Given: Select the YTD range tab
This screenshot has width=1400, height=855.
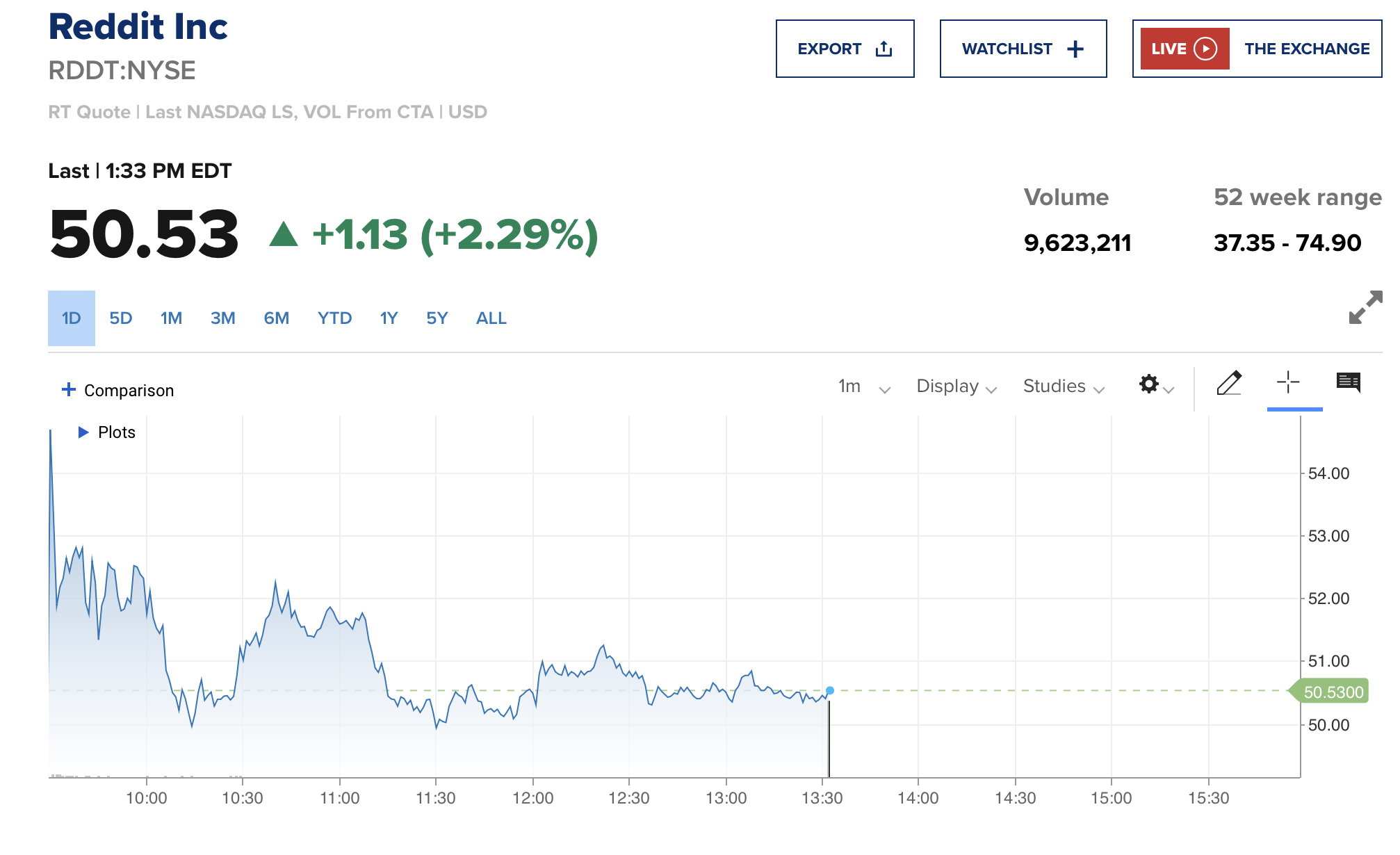Looking at the screenshot, I should (x=334, y=318).
